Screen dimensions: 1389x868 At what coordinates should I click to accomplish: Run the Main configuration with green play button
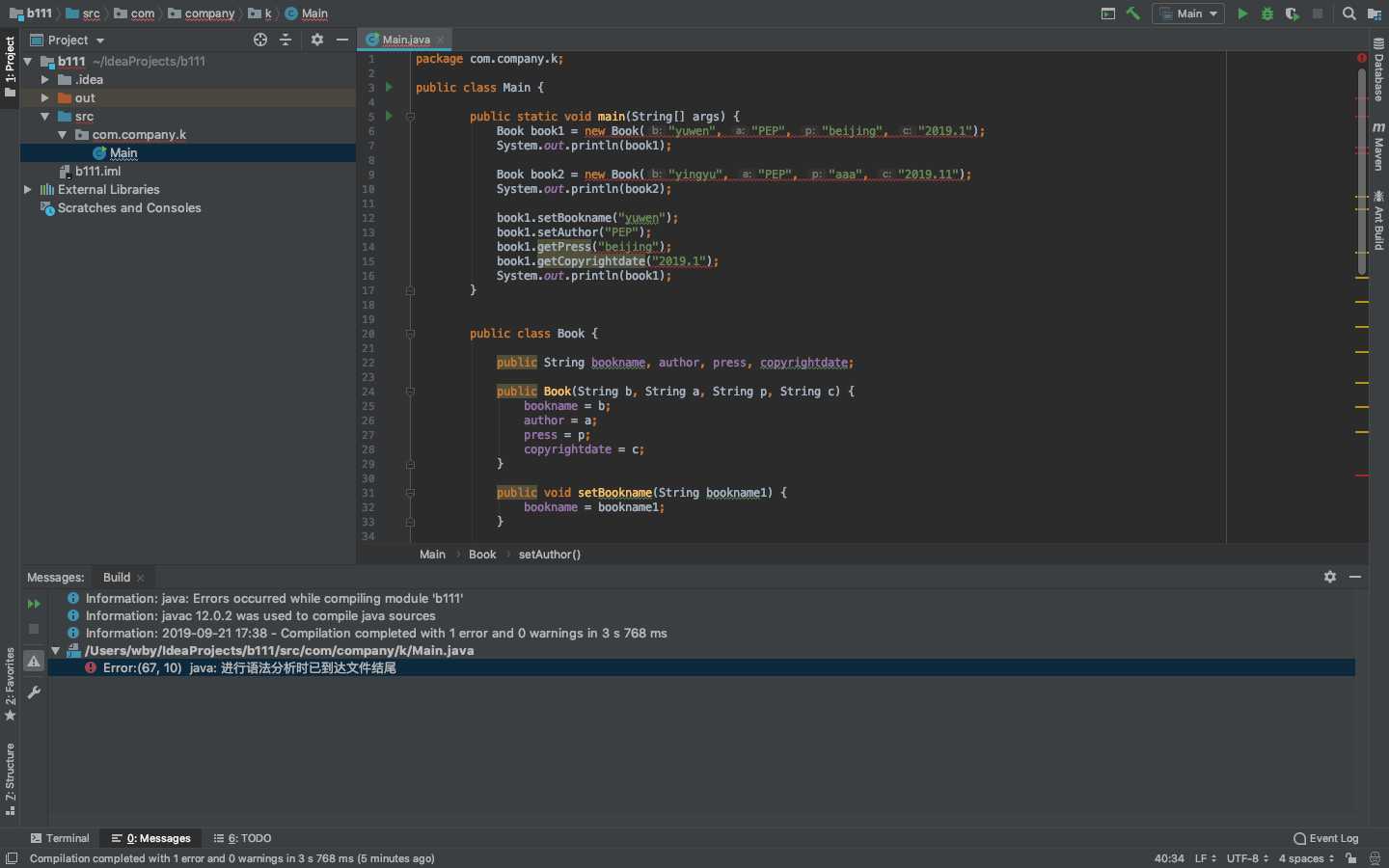coord(1242,14)
